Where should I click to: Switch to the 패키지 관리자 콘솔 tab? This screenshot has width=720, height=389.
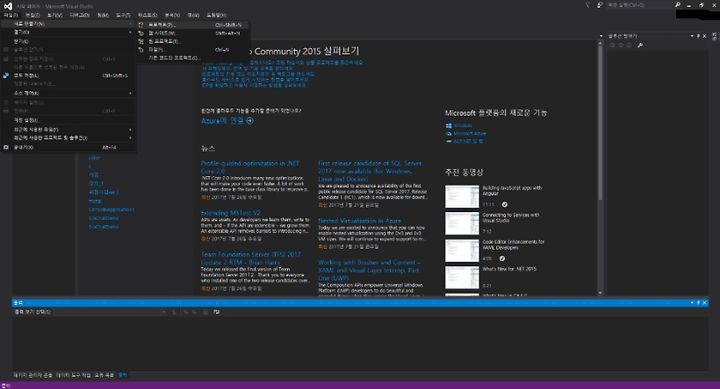(x=33, y=375)
